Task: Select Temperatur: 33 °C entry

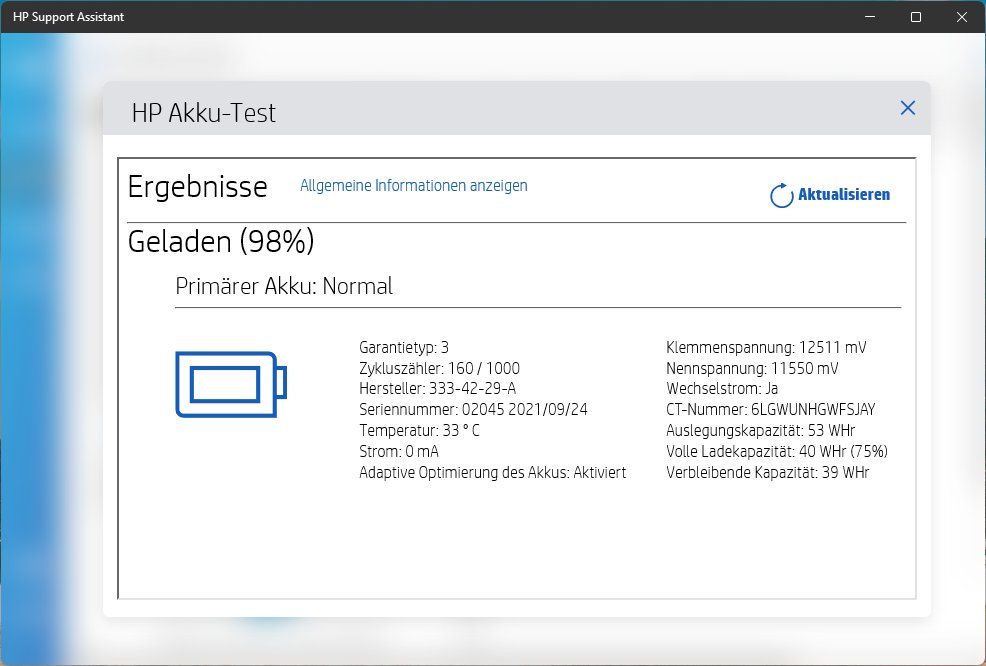Action: coord(419,430)
